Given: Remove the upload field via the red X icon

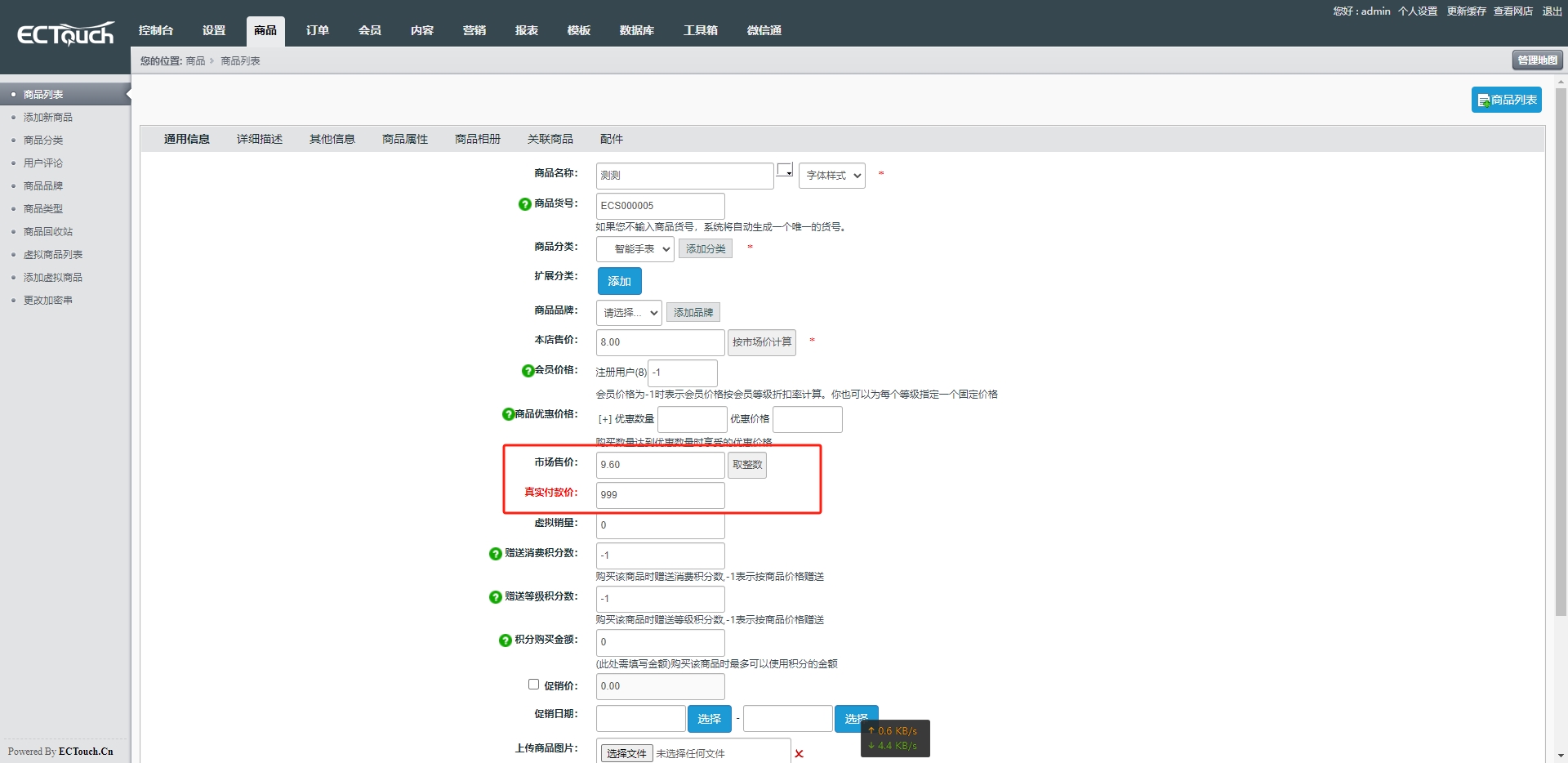Looking at the screenshot, I should coord(799,755).
